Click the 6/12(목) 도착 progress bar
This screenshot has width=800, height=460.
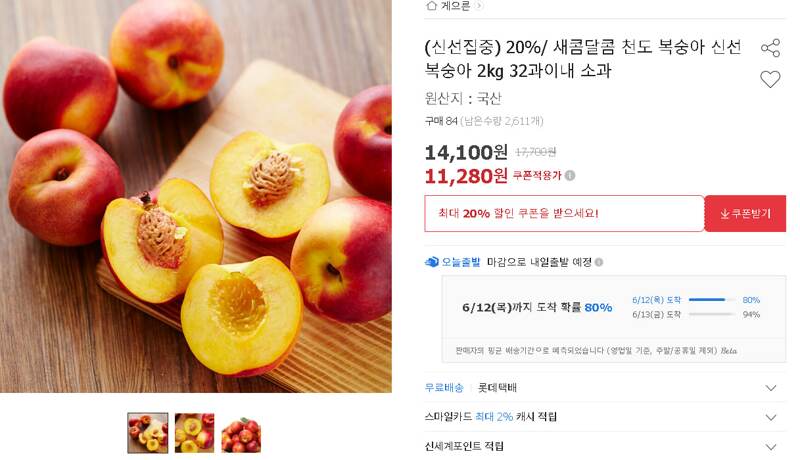tap(711, 300)
